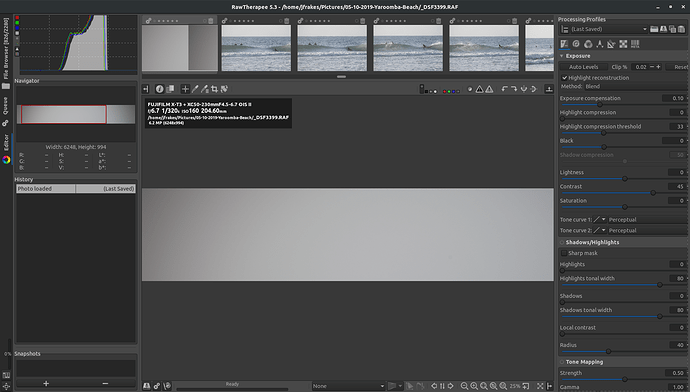Remove snapshot with minus button
690x392 pixels.
105,383
